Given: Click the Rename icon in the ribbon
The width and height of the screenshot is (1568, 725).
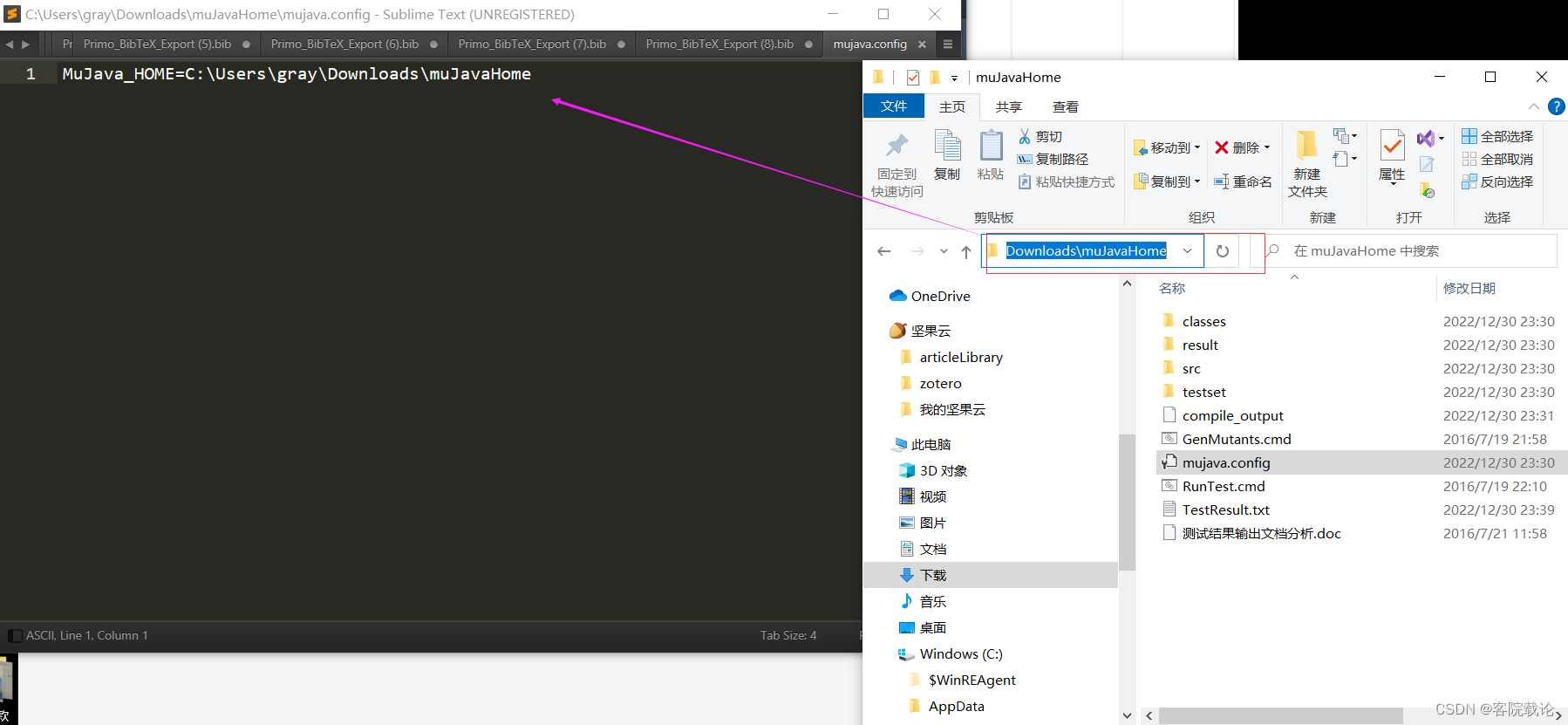Looking at the screenshot, I should tap(1222, 181).
